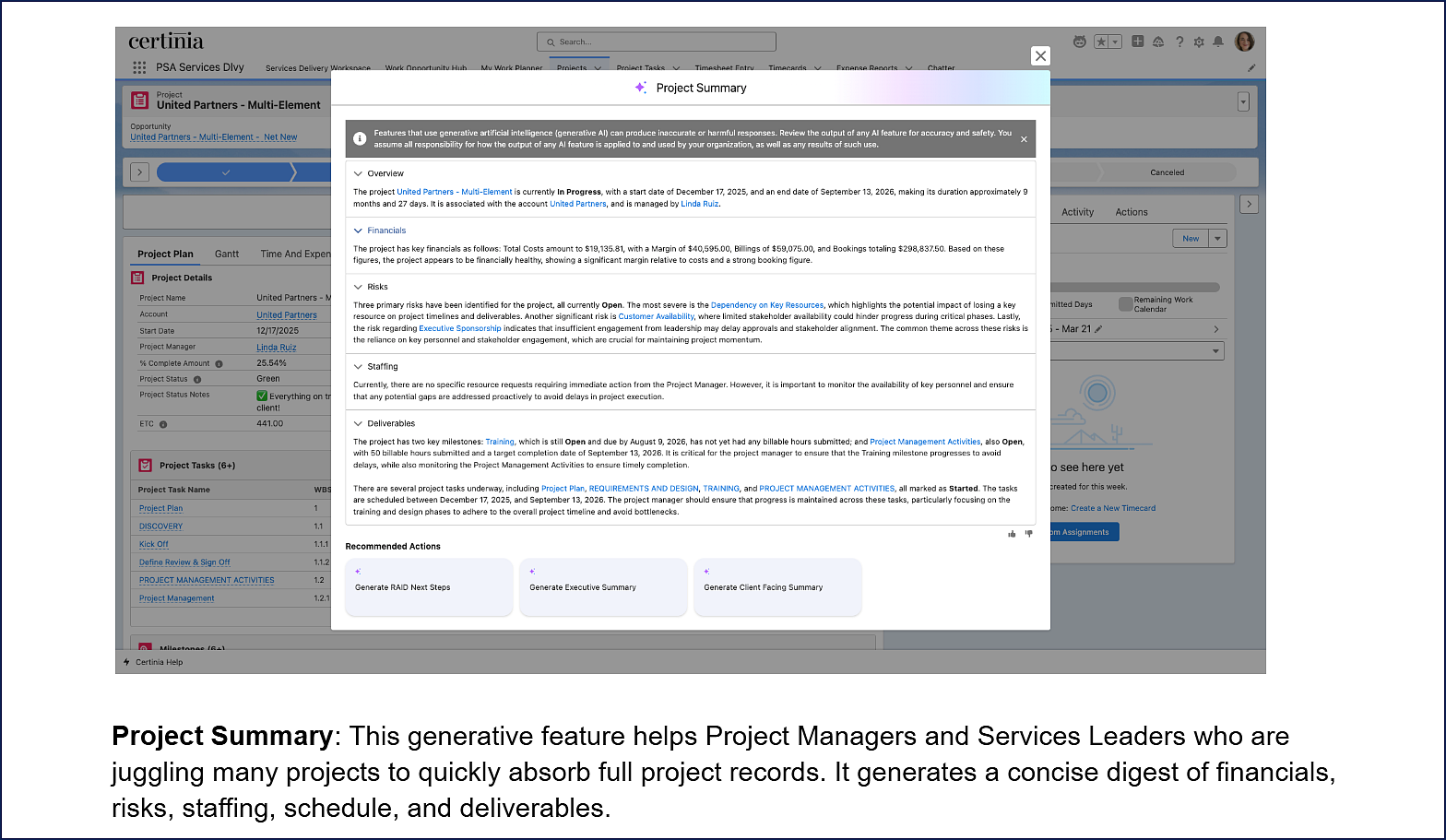Open the combo box below the Mar 21 week
The image size is (1446, 840).
1138,351
